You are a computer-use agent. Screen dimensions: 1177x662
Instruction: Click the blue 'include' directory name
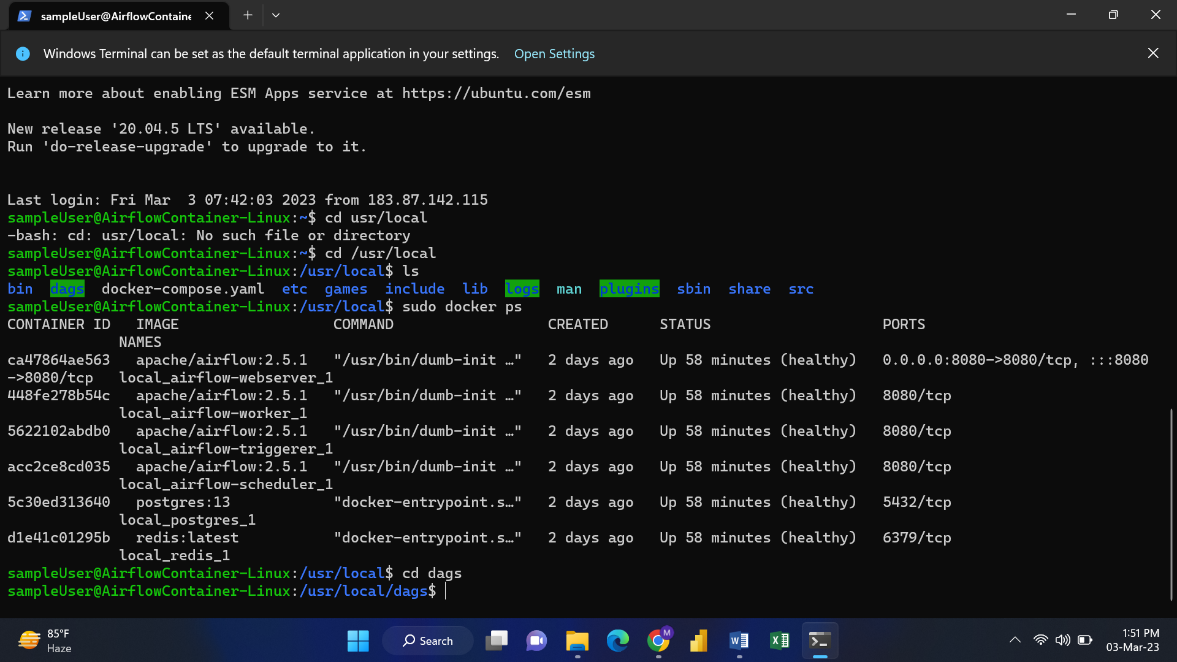point(414,289)
